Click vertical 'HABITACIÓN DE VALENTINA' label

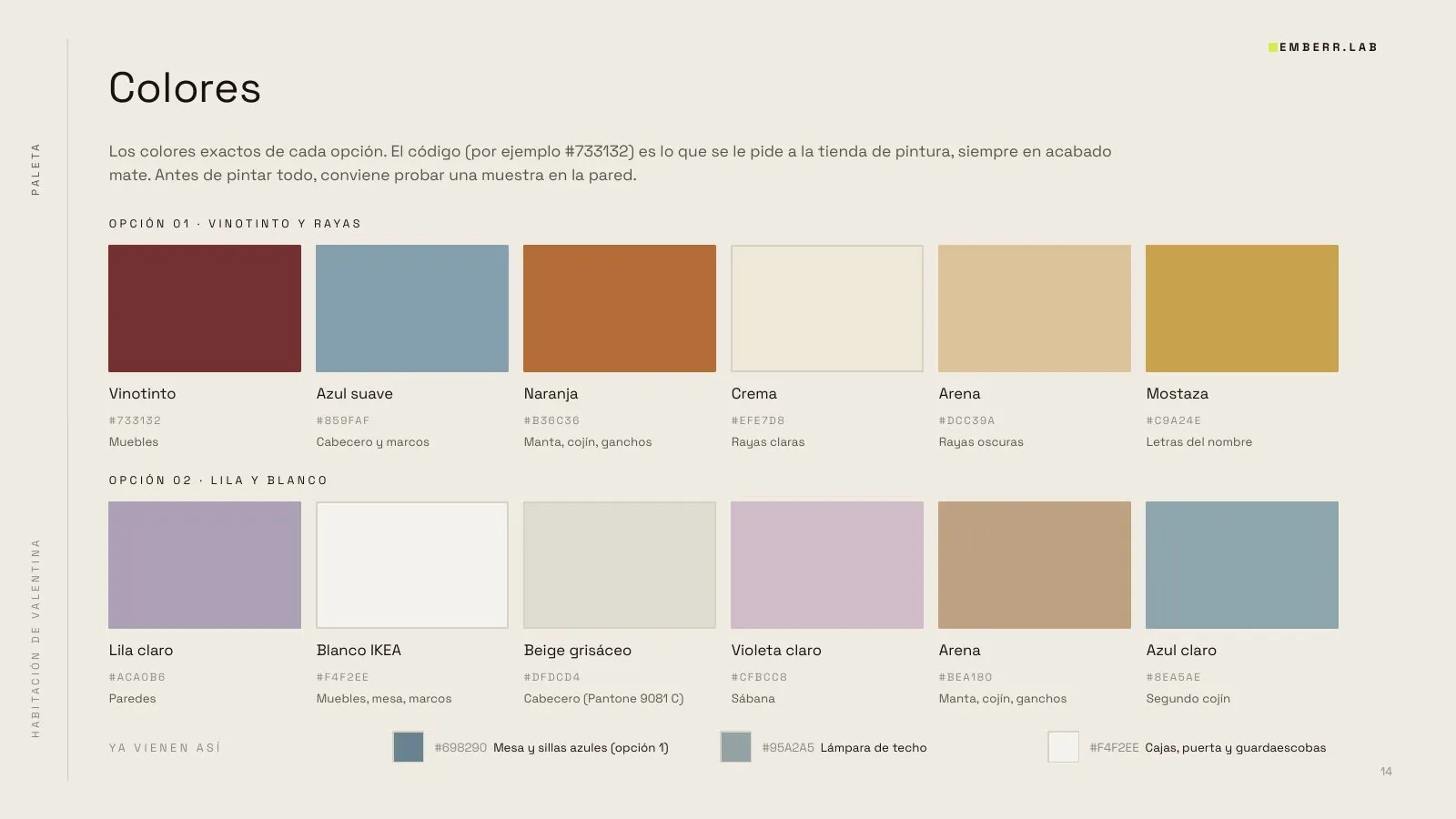tap(35, 639)
